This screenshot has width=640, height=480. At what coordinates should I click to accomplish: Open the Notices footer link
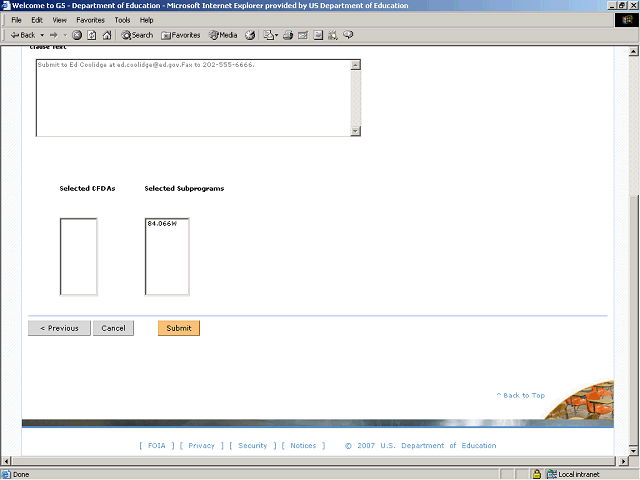coord(303,445)
